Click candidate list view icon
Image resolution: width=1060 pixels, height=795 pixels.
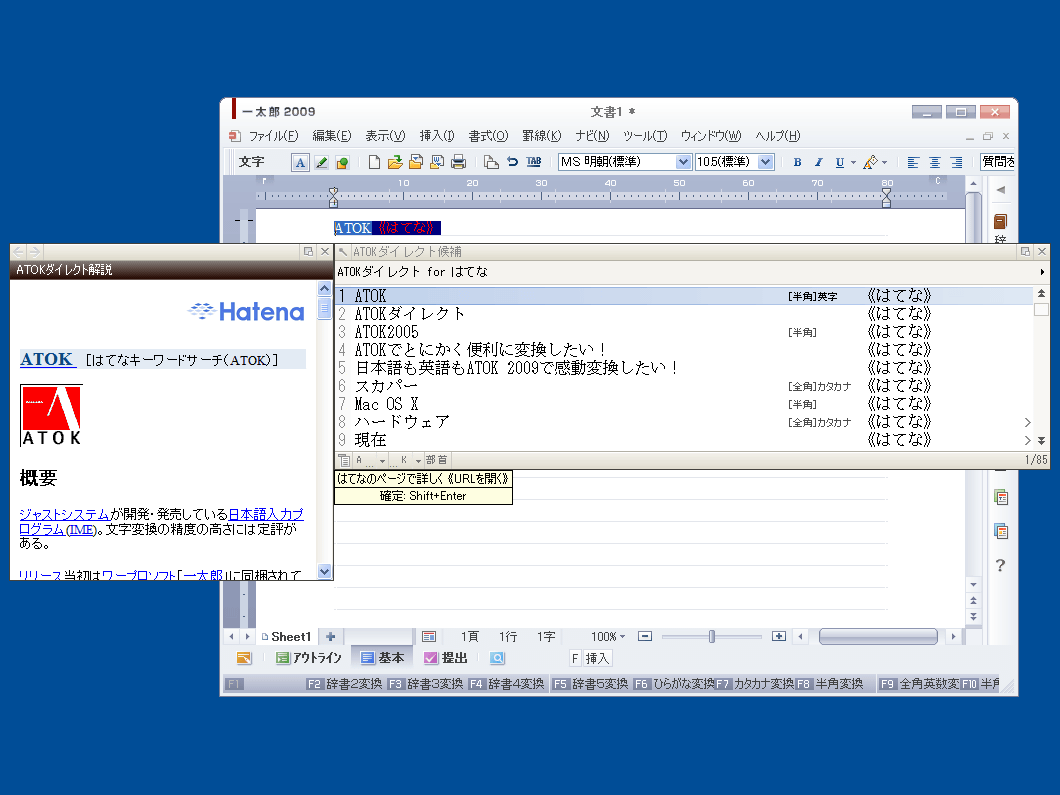pyautogui.click(x=344, y=460)
